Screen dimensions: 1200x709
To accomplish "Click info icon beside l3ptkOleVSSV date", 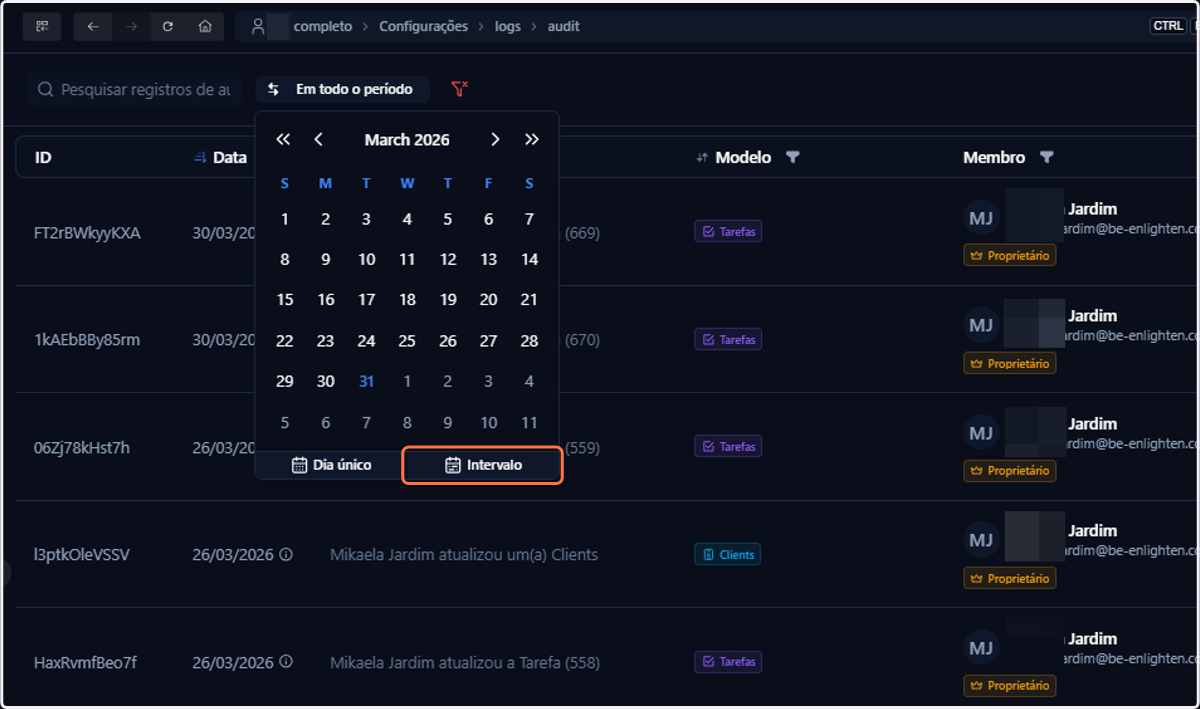I will click(286, 554).
